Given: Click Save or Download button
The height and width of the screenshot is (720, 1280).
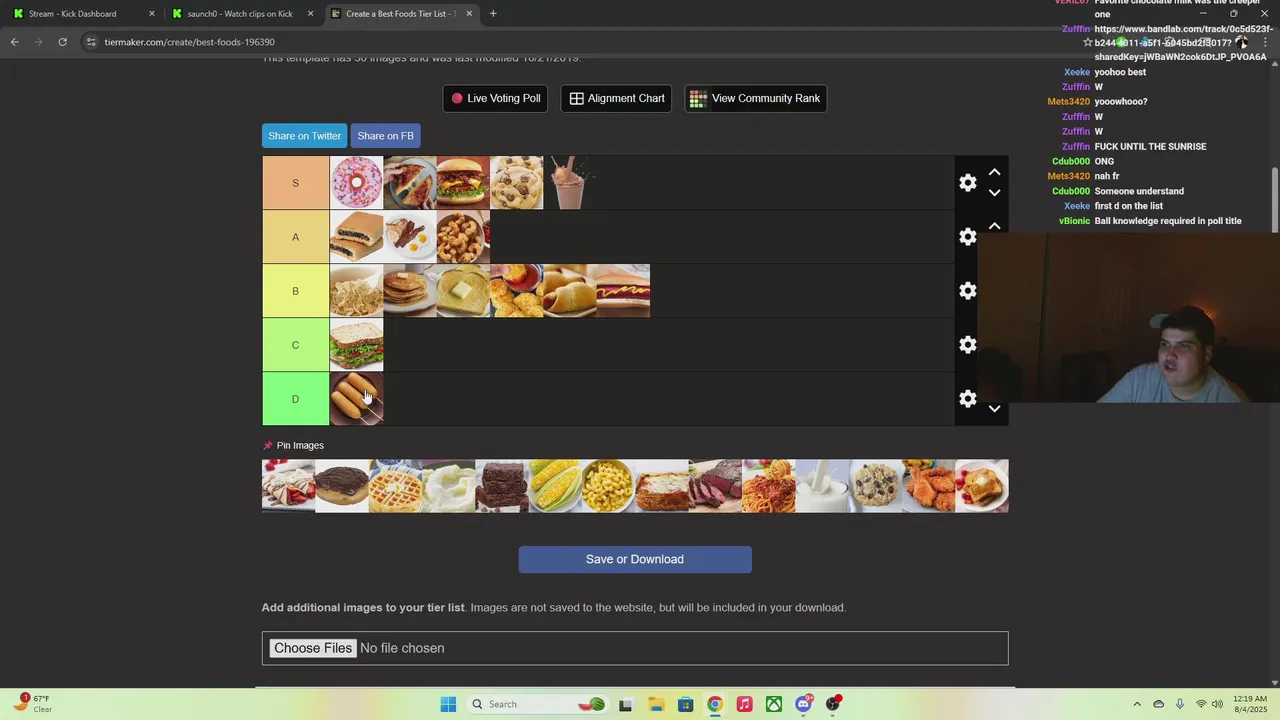Looking at the screenshot, I should point(635,559).
